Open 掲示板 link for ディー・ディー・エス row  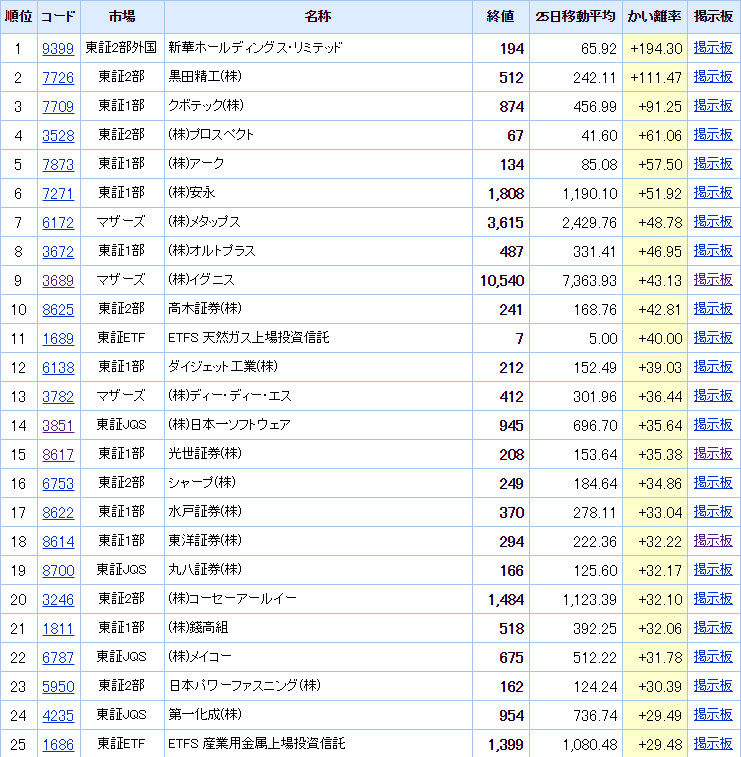point(713,395)
